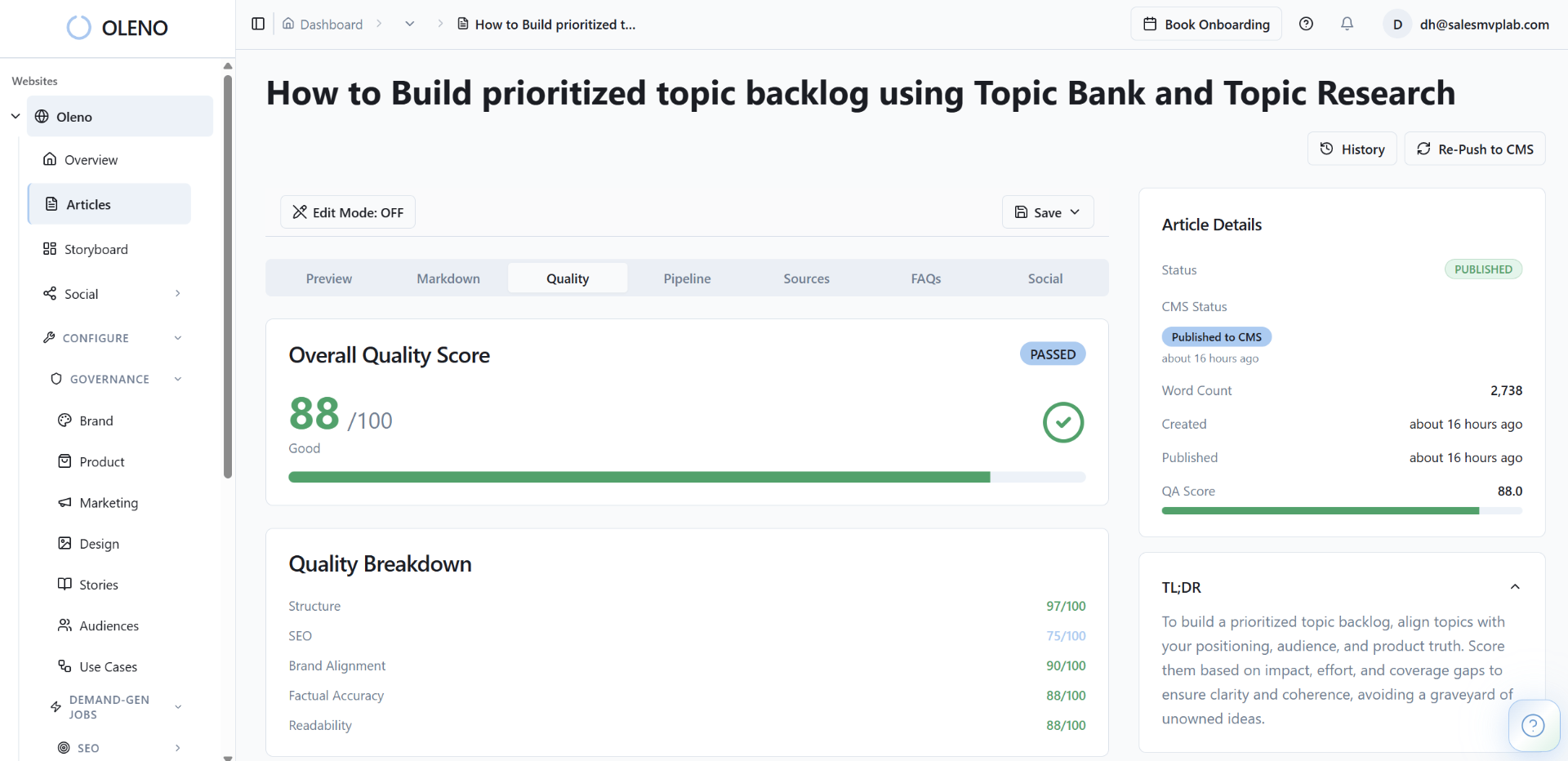
Task: Collapse the TL;DR section
Action: pyautogui.click(x=1515, y=587)
